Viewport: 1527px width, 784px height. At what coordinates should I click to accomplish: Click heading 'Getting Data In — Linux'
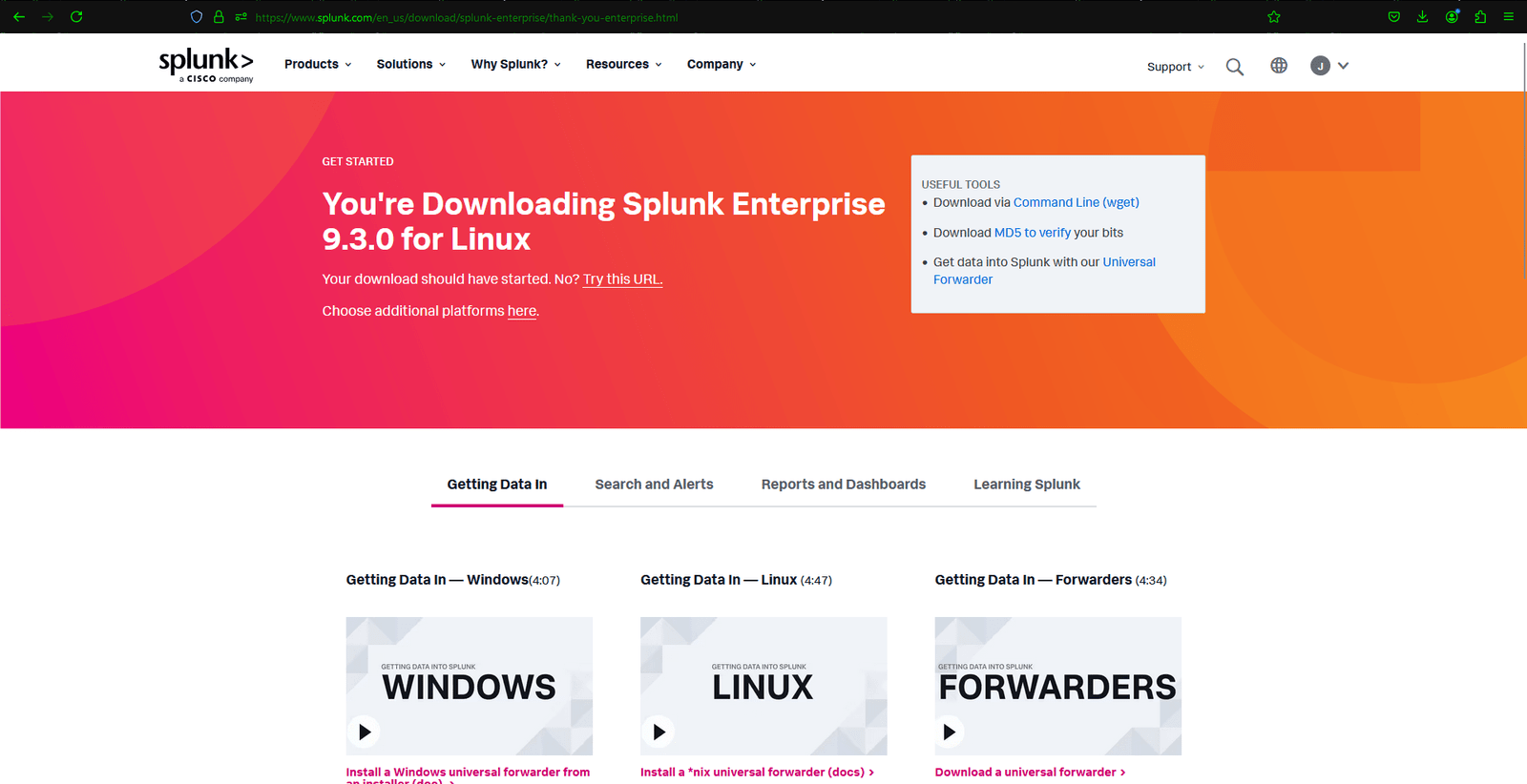(736, 580)
